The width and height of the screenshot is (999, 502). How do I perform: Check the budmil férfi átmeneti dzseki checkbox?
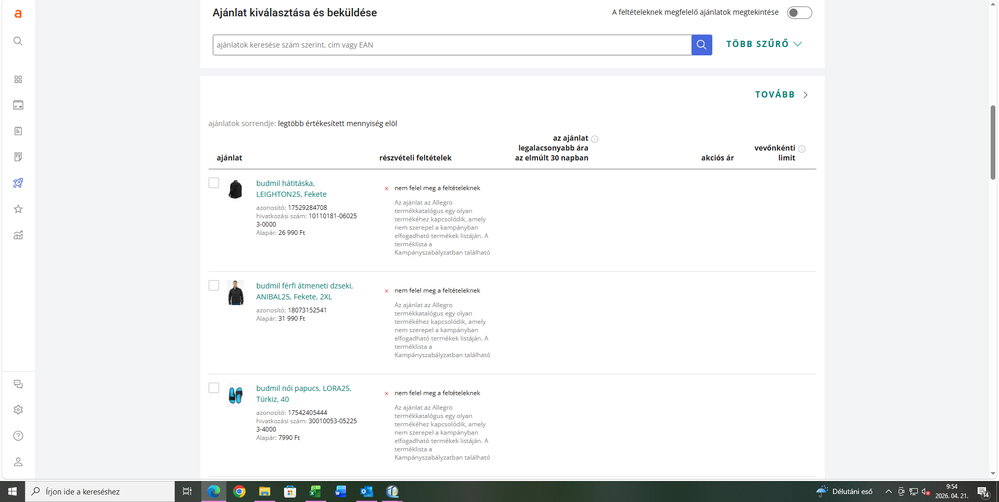(x=214, y=285)
